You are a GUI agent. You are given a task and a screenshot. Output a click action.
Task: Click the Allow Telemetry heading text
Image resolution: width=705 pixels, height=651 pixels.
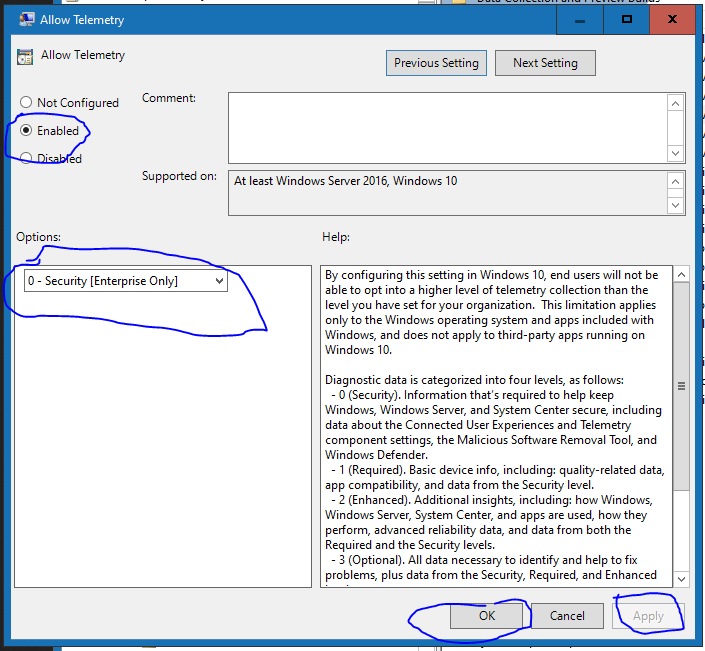pyautogui.click(x=83, y=55)
